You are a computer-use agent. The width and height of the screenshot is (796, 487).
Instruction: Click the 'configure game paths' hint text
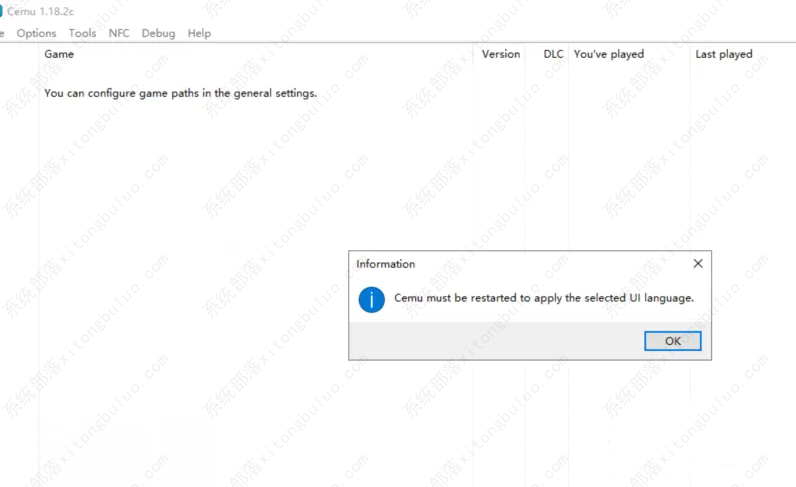pyautogui.click(x=180, y=93)
